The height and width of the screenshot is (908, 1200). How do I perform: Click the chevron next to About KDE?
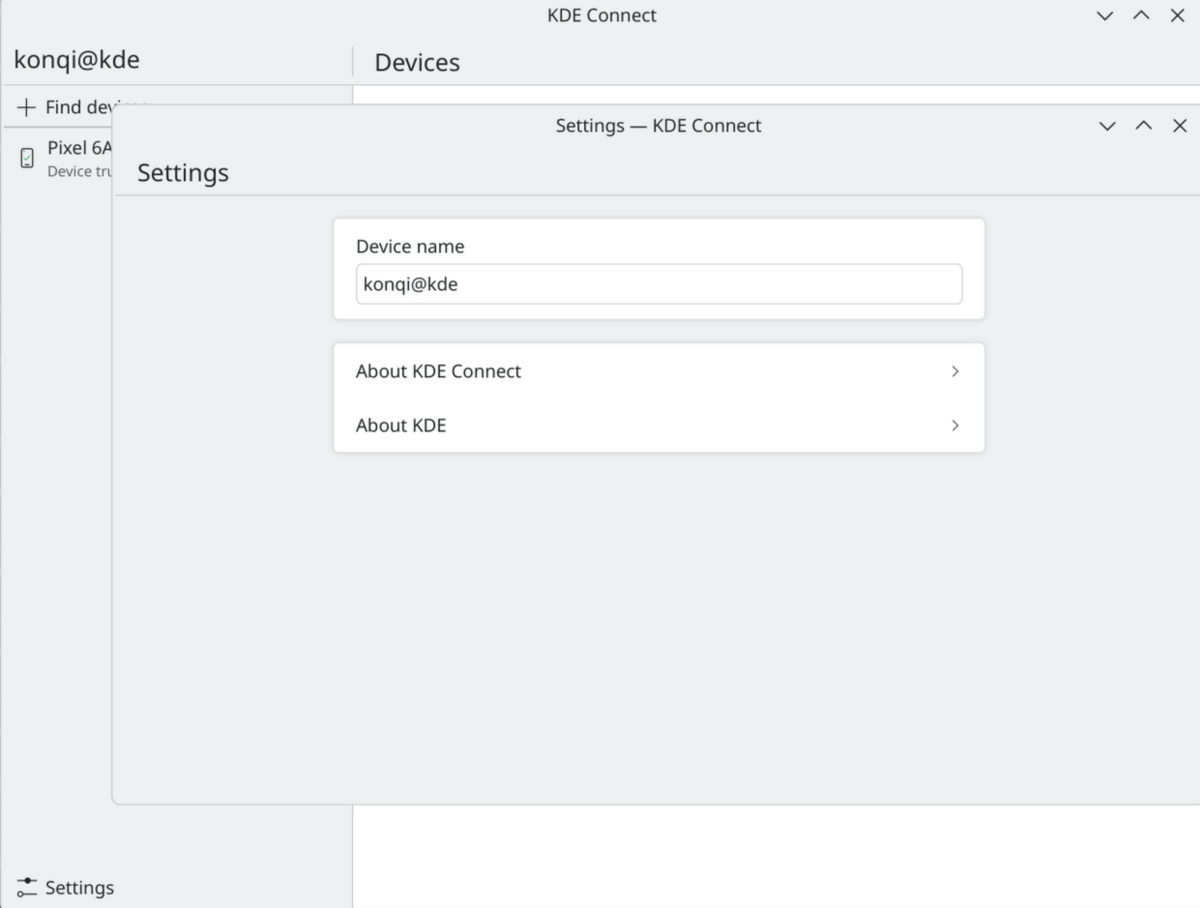pyautogui.click(x=954, y=425)
